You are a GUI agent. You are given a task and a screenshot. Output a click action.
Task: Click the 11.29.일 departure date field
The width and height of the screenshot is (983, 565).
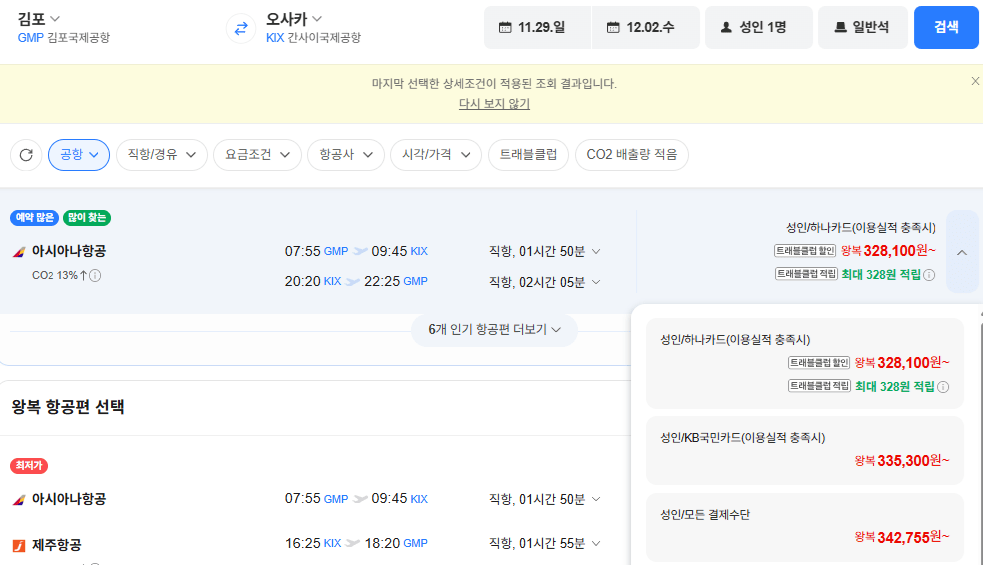pyautogui.click(x=537, y=28)
